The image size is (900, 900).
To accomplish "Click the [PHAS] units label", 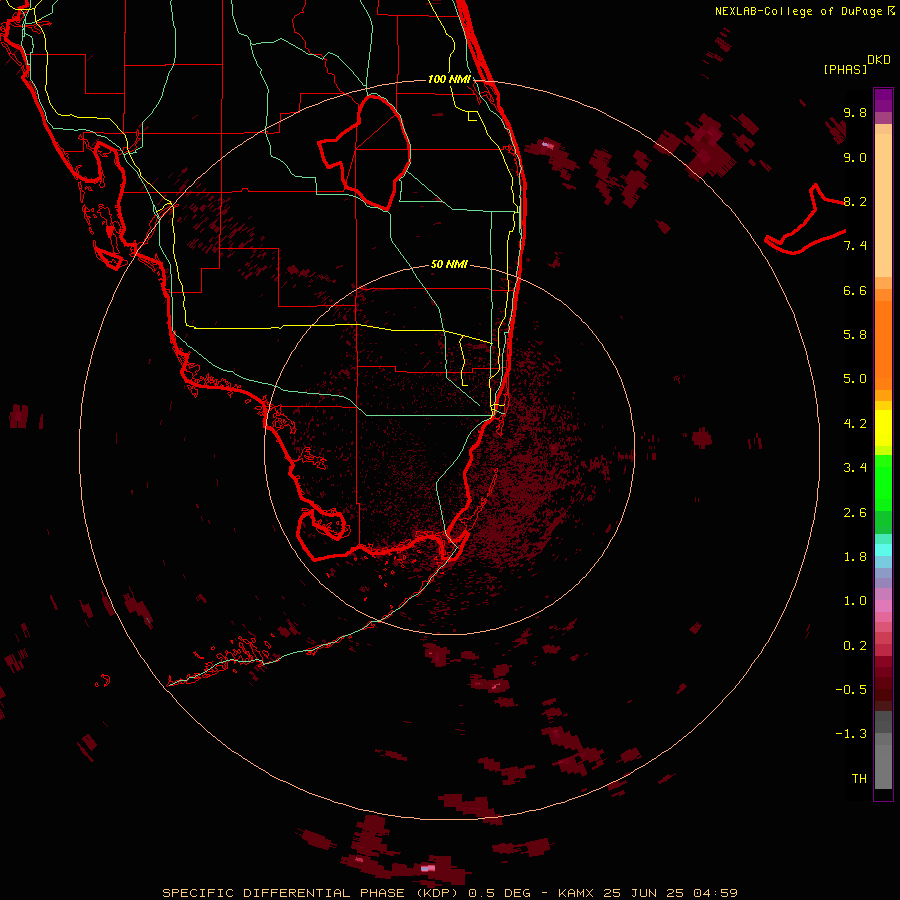I will click(845, 70).
